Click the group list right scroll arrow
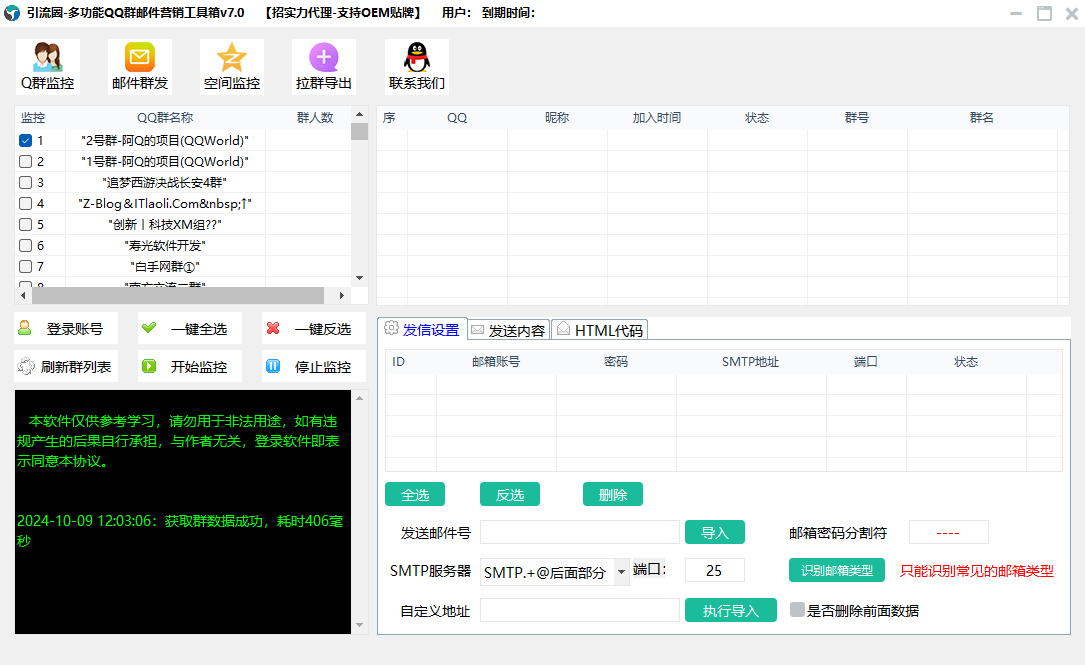 (342, 296)
